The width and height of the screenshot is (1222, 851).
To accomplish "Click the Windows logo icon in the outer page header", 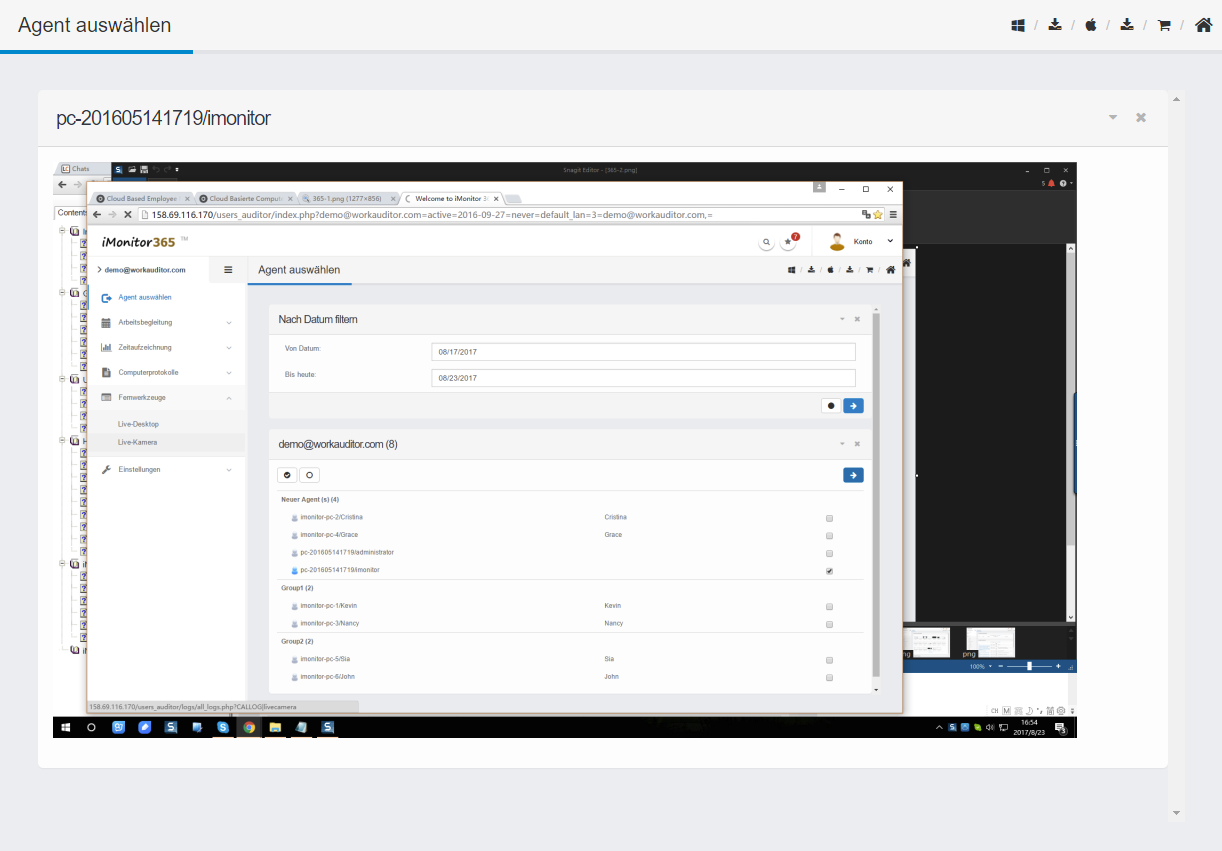I will [x=1017, y=25].
